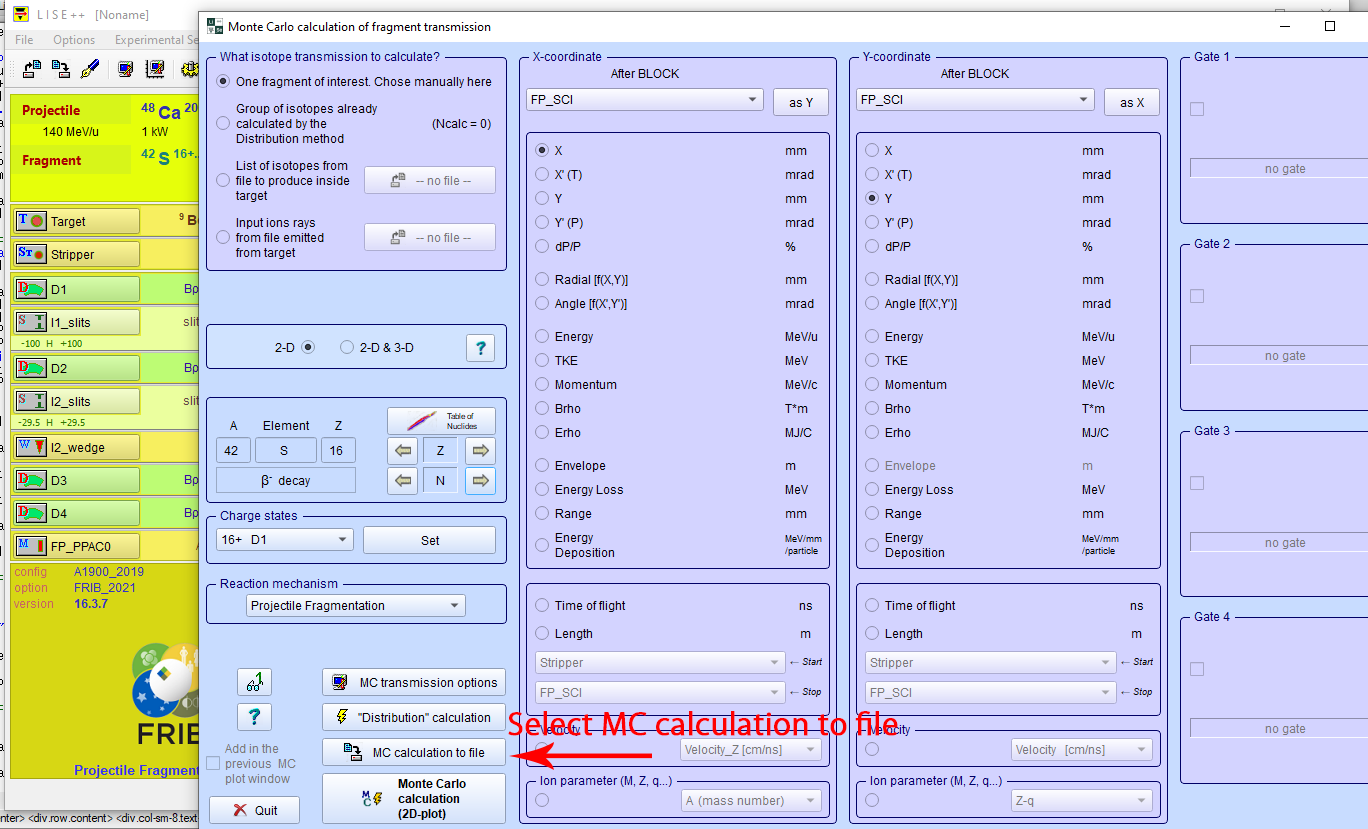Expand the Charge states 16+ D1 dropdown
Image resolution: width=1368 pixels, height=829 pixels.
click(x=285, y=540)
